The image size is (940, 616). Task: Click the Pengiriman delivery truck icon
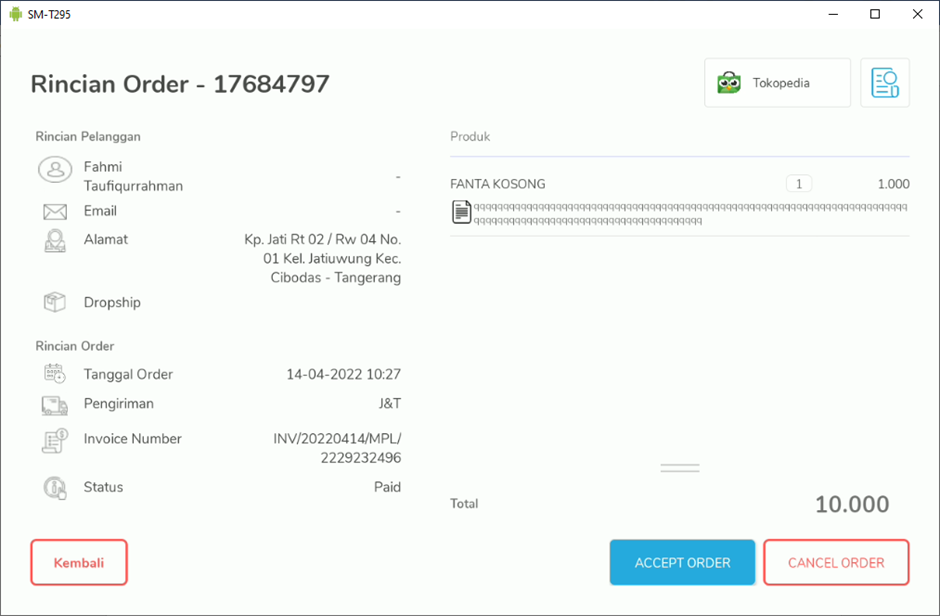[x=55, y=405]
